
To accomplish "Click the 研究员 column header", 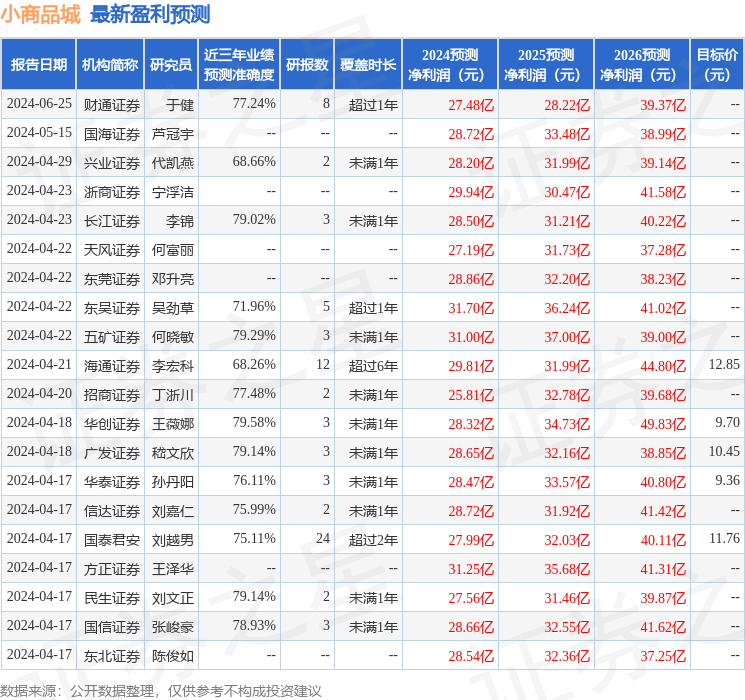I will click(171, 65).
